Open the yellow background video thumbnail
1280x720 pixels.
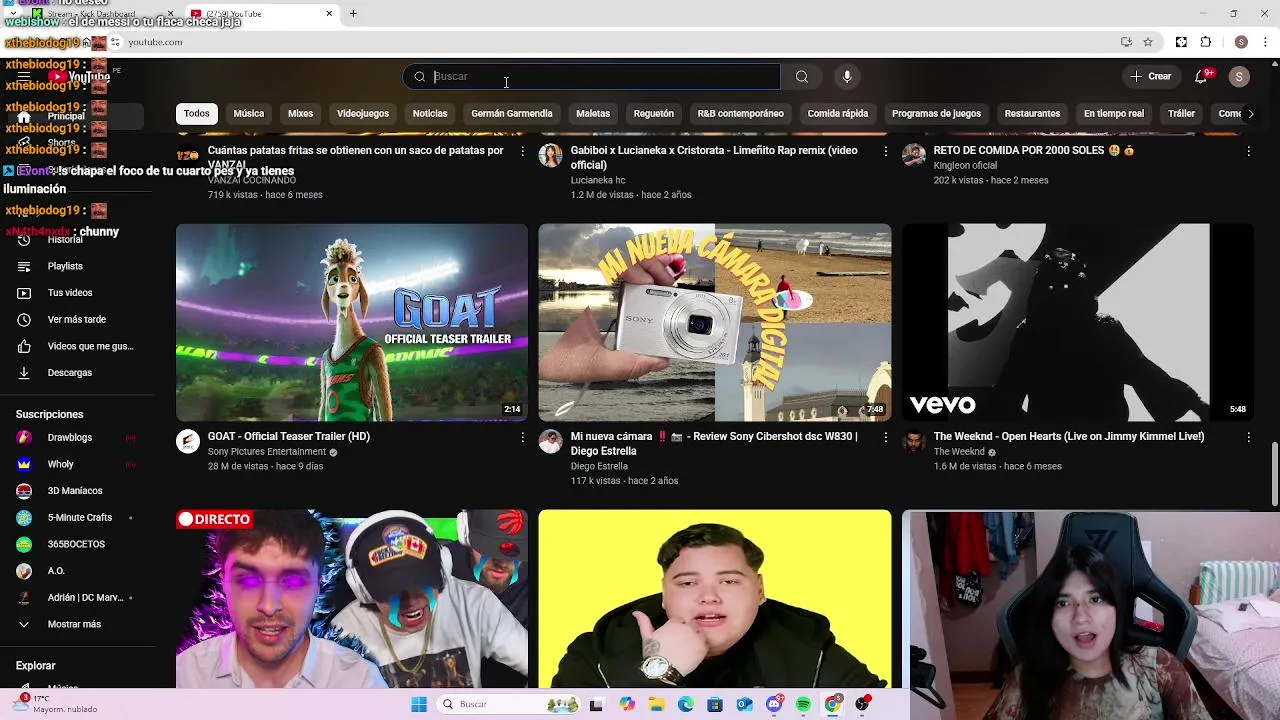[x=715, y=599]
